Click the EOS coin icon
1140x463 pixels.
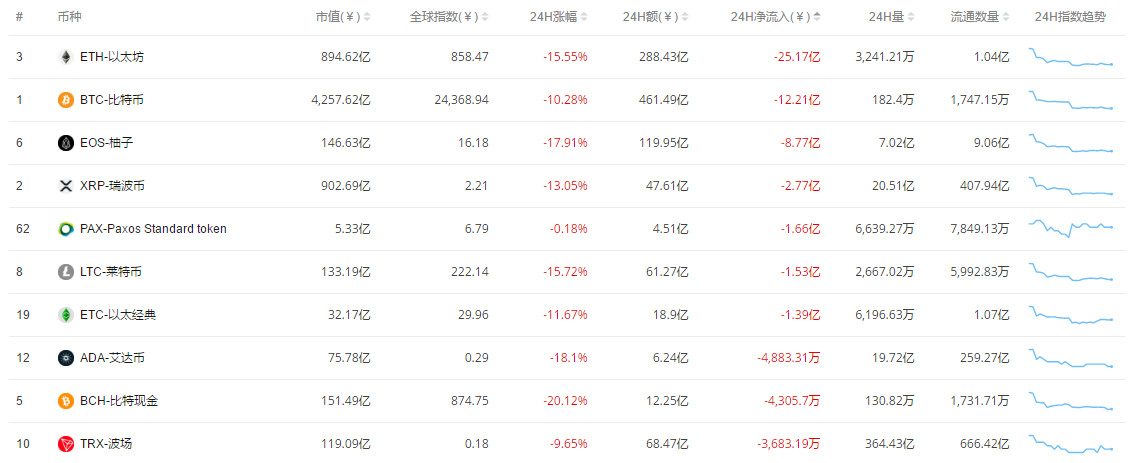coord(66,143)
